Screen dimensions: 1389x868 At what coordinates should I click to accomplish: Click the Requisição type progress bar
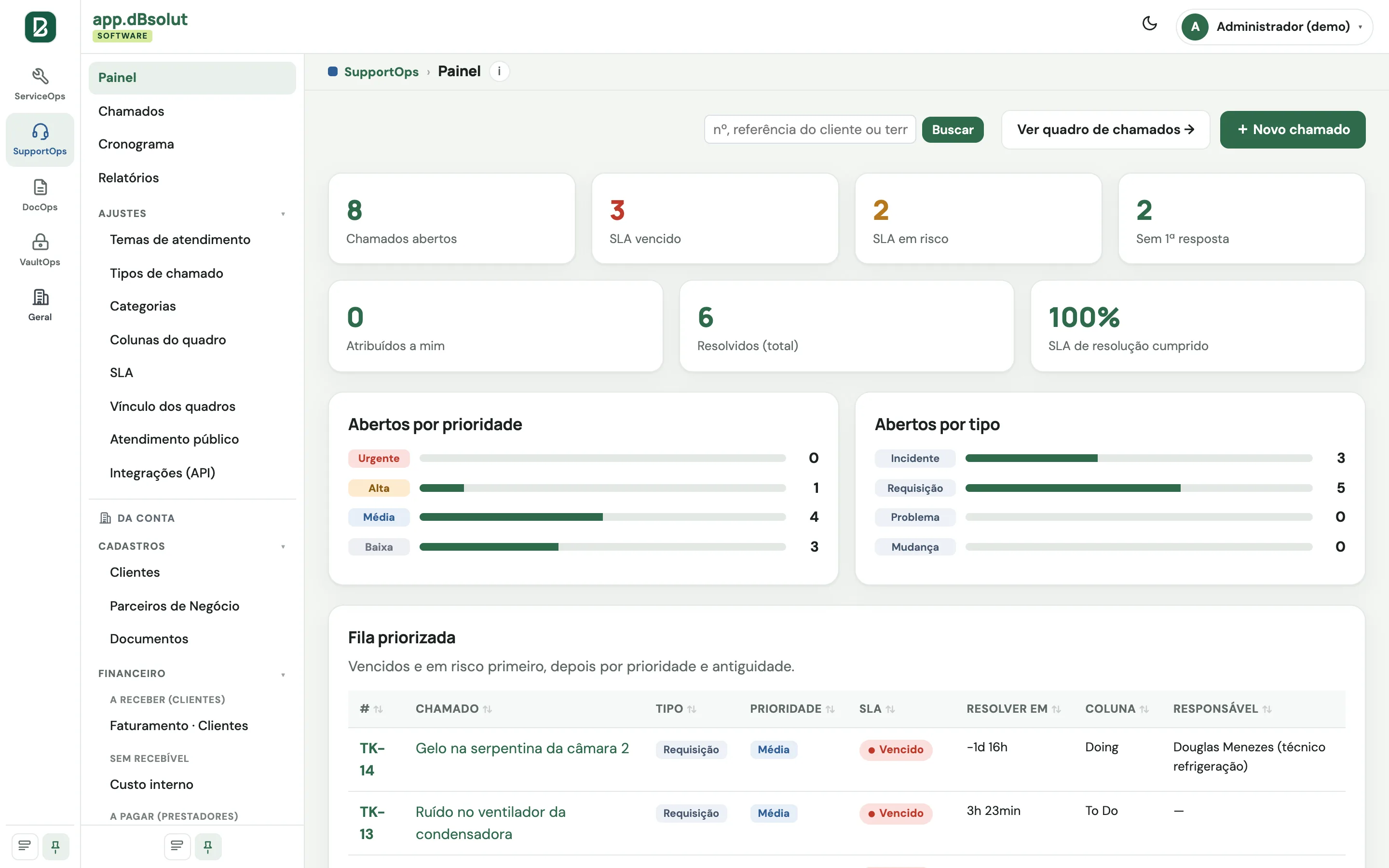click(1138, 488)
